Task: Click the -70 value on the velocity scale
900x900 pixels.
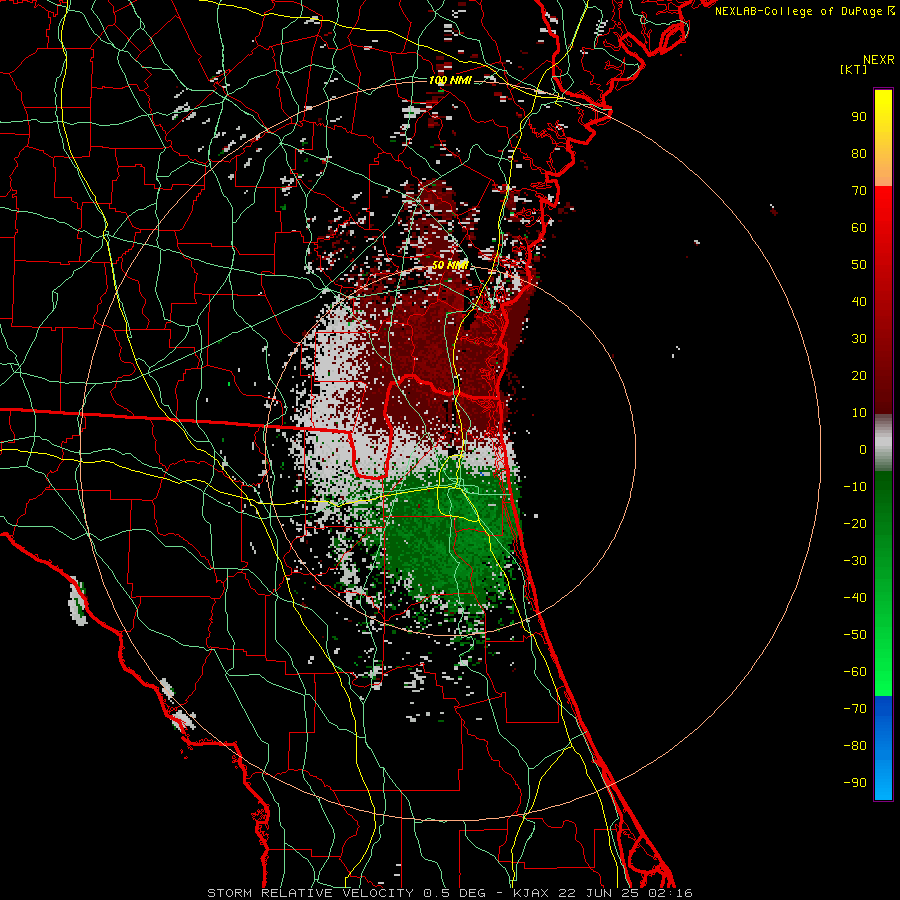Action: pyautogui.click(x=855, y=708)
